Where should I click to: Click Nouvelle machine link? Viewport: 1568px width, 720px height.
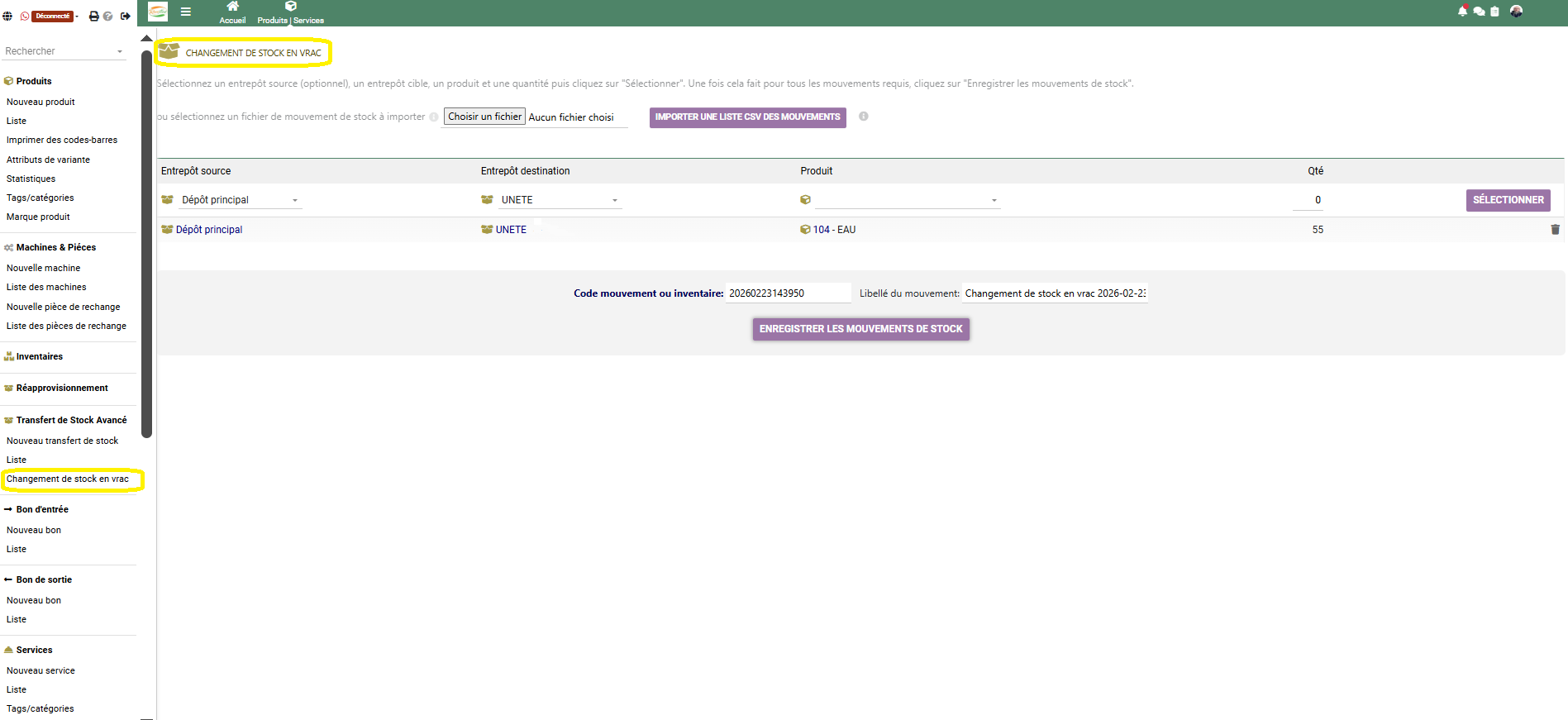point(43,268)
